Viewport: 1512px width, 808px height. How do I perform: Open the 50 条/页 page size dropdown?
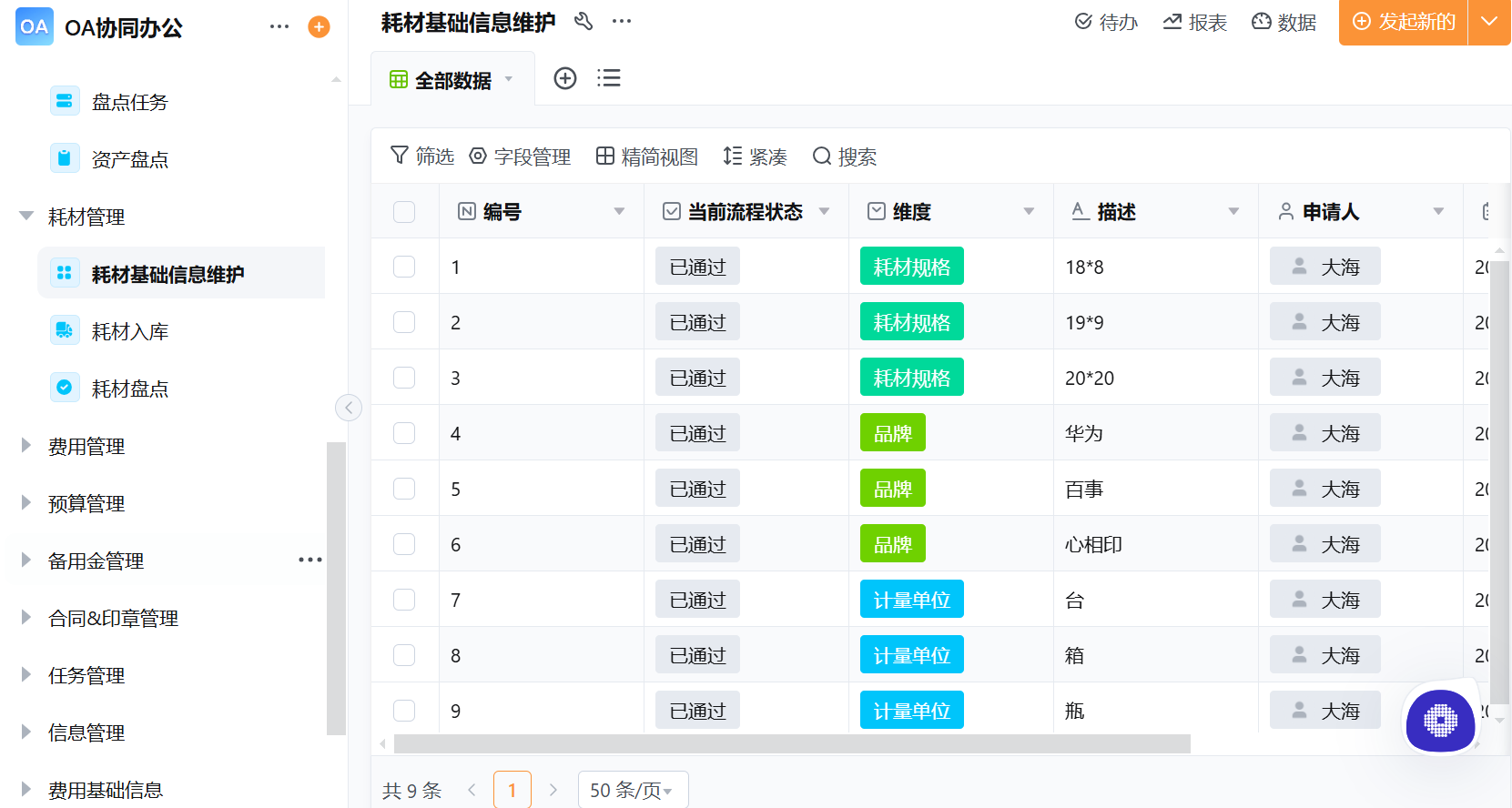coord(633,790)
